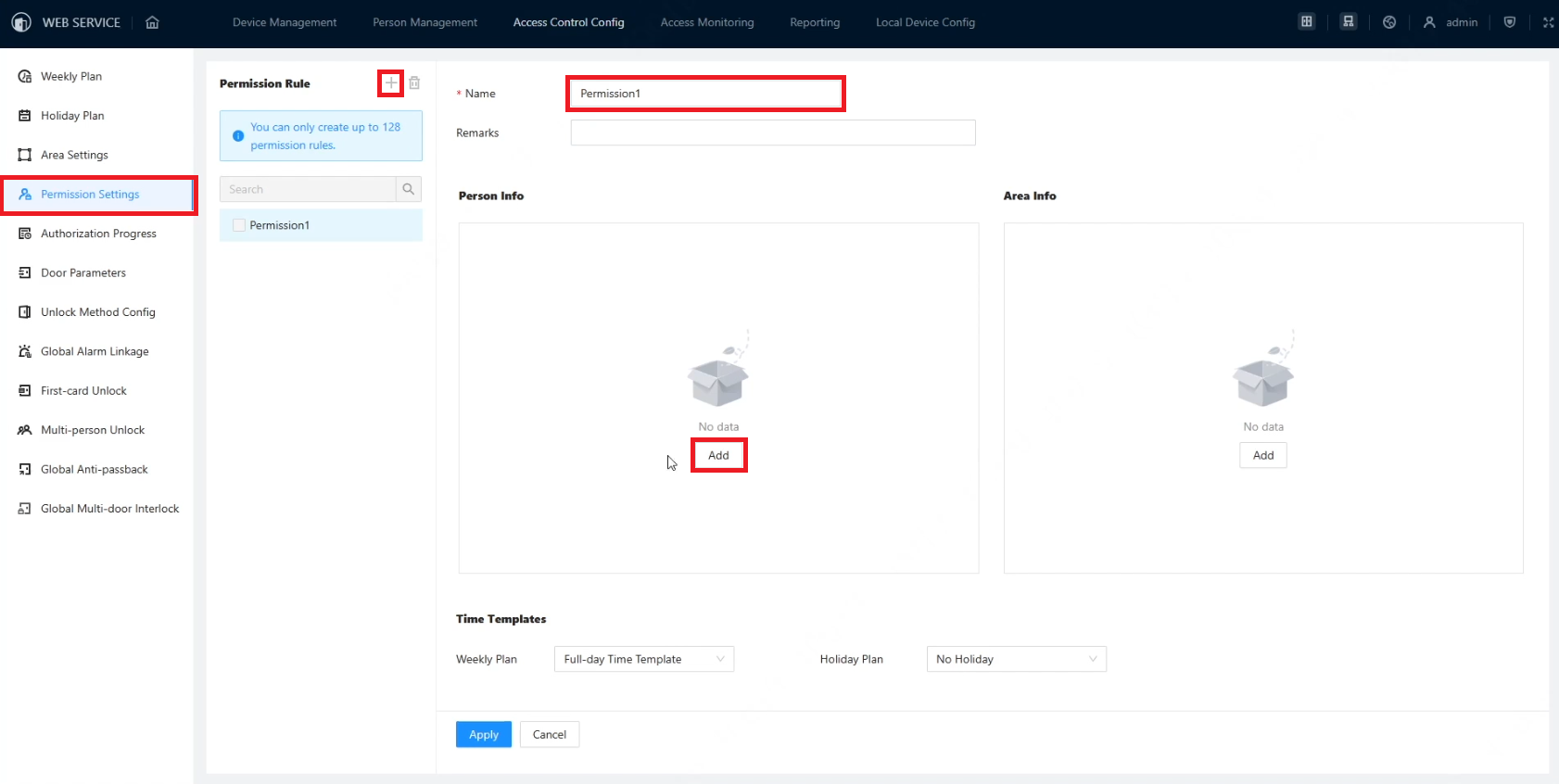Click Add under Person Info
The image size is (1559, 784).
(719, 455)
